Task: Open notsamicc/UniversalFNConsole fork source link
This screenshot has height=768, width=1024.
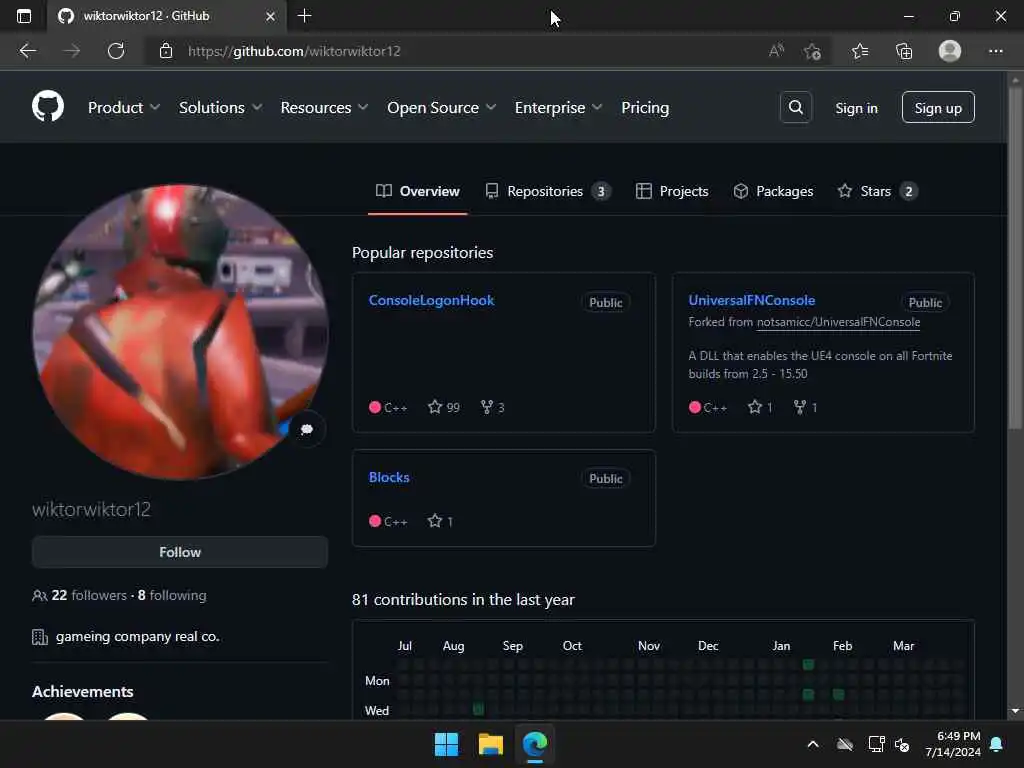Action: point(838,321)
